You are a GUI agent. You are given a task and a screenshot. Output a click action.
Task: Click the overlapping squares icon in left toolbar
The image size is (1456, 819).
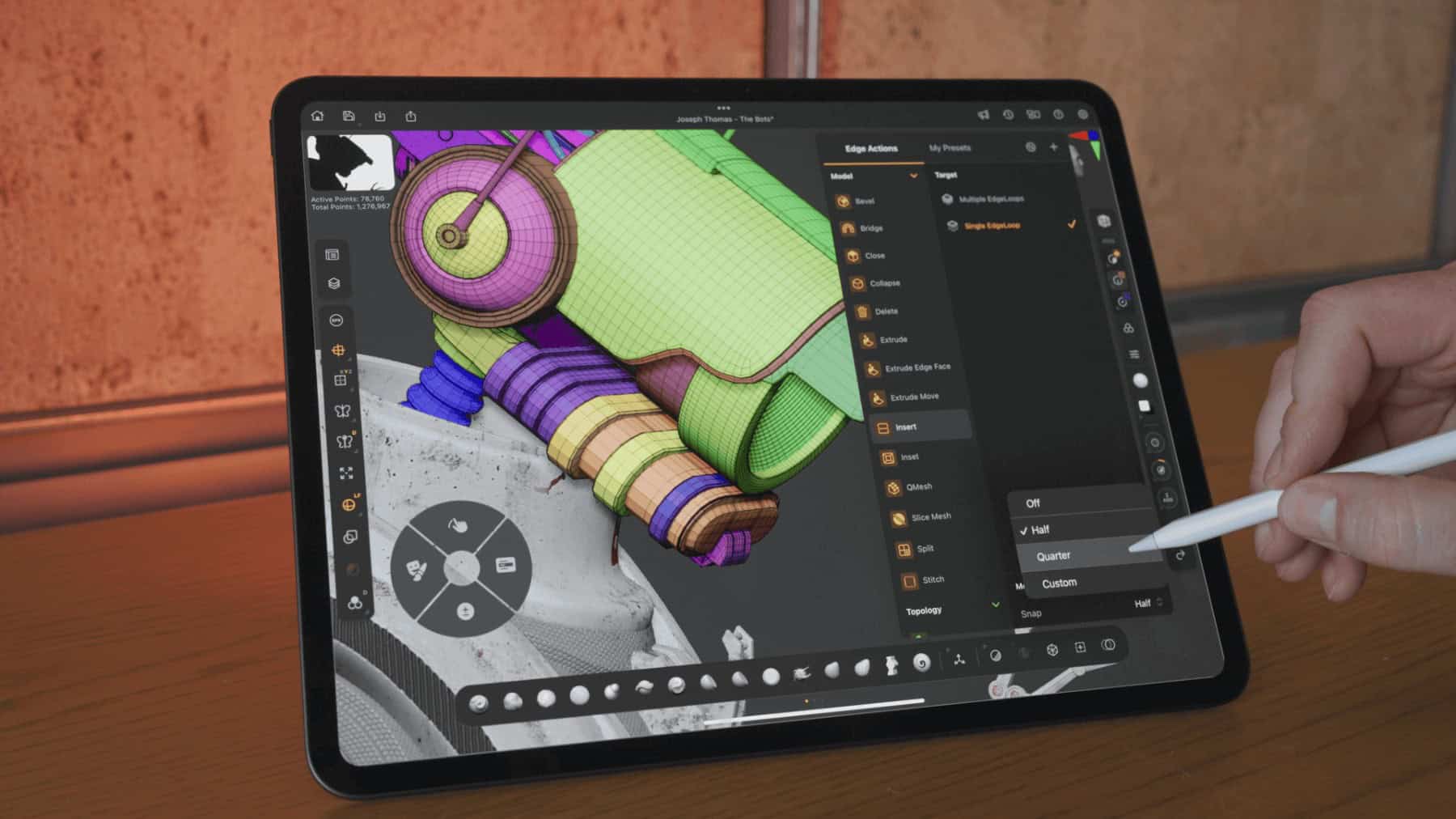pyautogui.click(x=350, y=537)
